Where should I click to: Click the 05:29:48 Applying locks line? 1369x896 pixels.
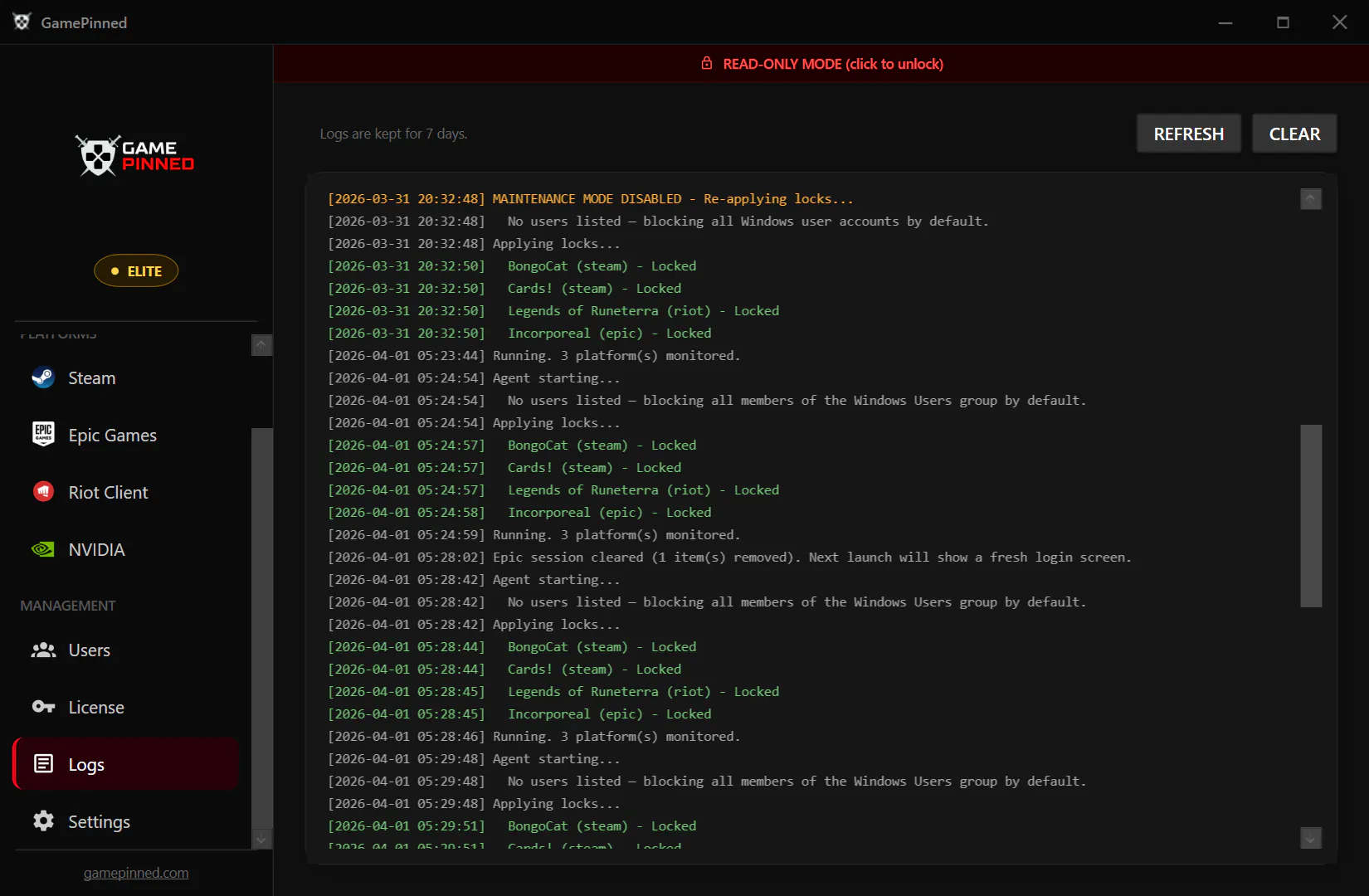tap(474, 803)
